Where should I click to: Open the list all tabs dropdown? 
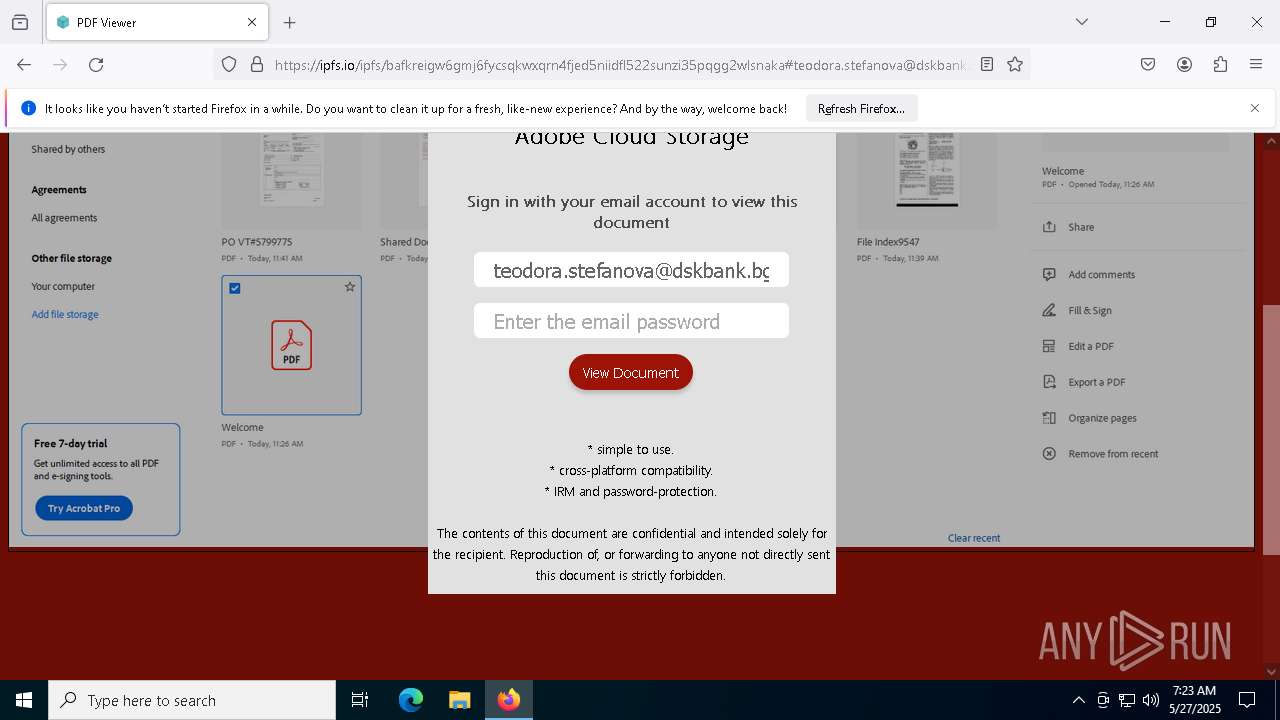[x=1082, y=22]
